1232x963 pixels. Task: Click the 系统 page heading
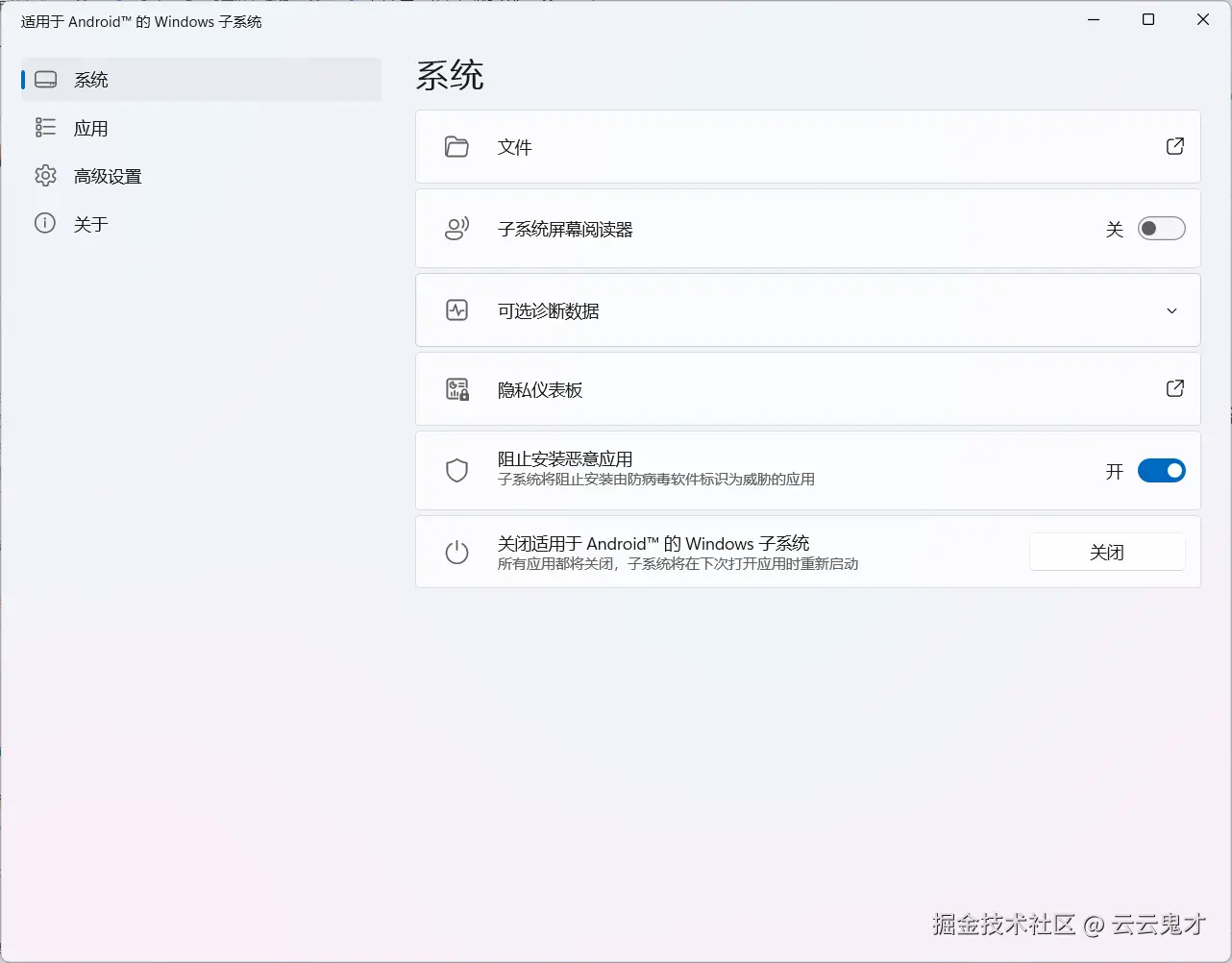click(x=450, y=75)
